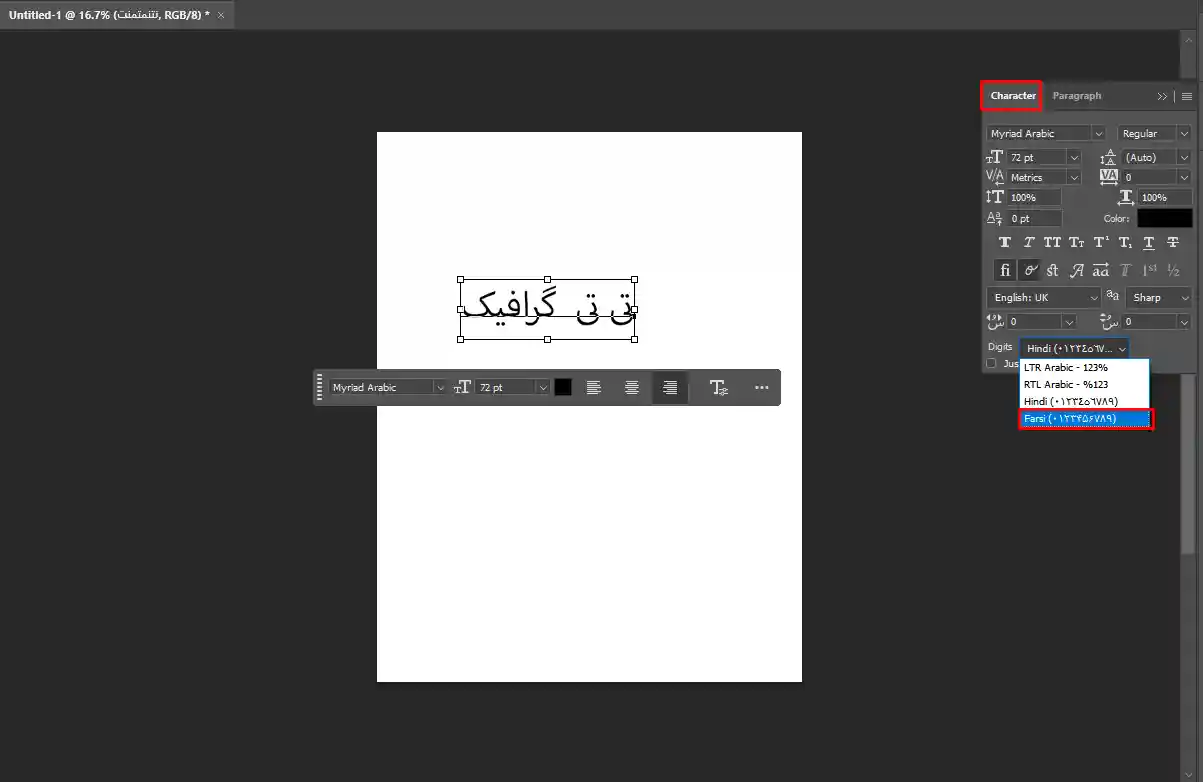This screenshot has height=782, width=1203.
Task: Center align text from floating bar
Action: (632, 388)
